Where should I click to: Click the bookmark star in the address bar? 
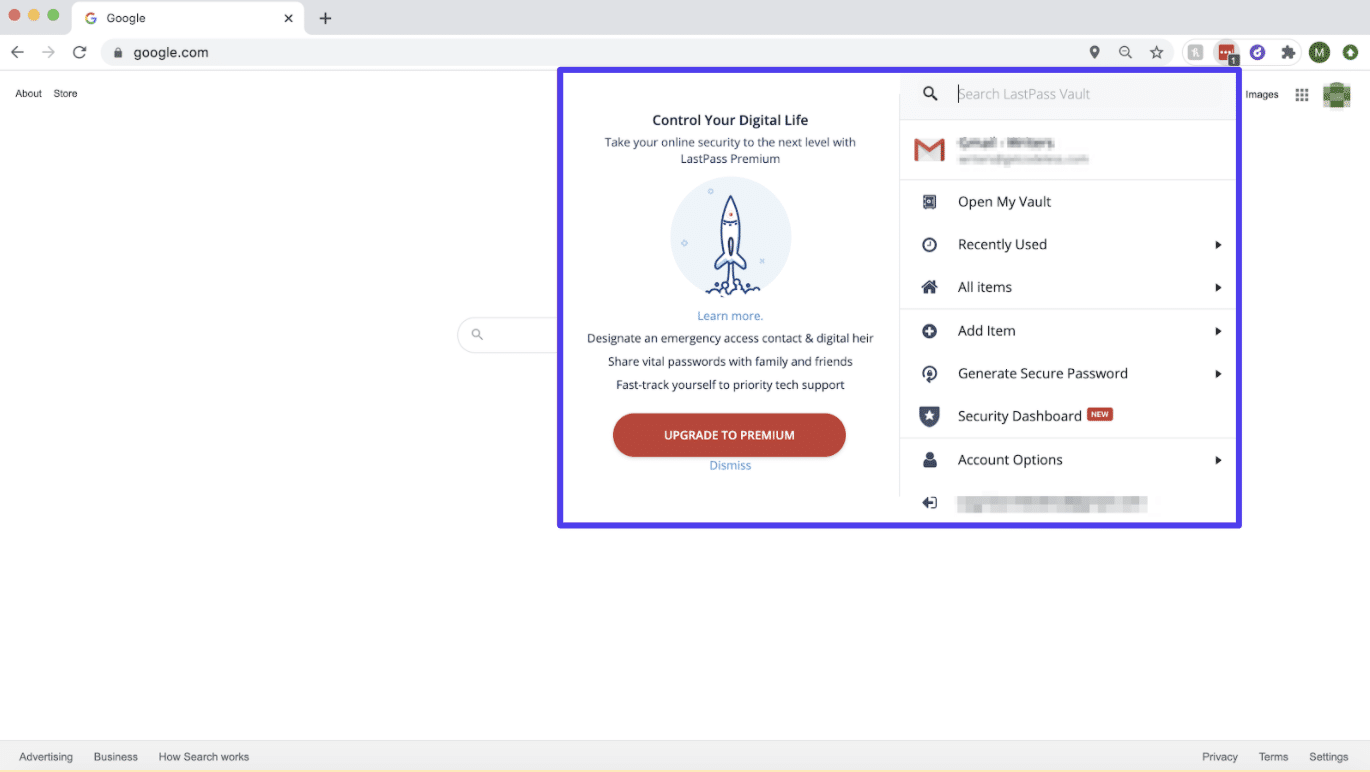1157,51
